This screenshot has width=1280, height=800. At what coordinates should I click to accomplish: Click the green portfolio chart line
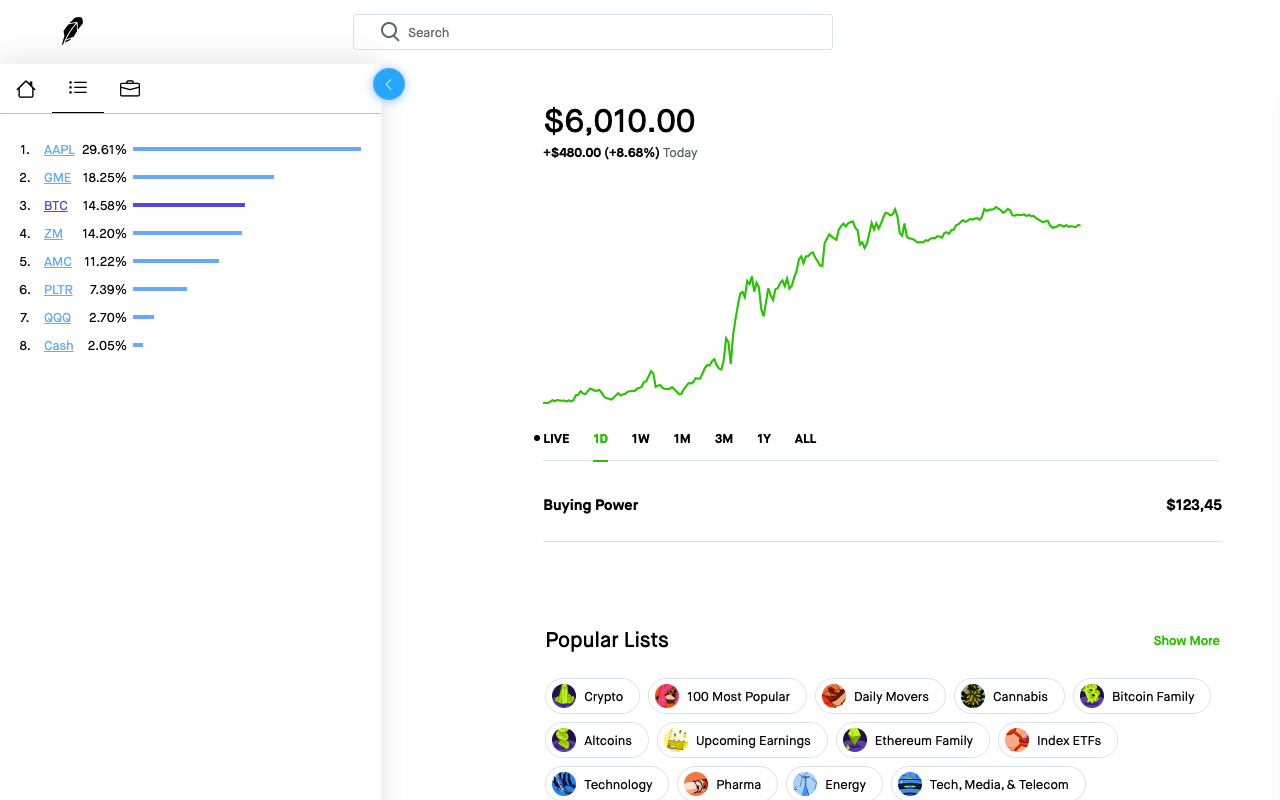pyautogui.click(x=811, y=305)
